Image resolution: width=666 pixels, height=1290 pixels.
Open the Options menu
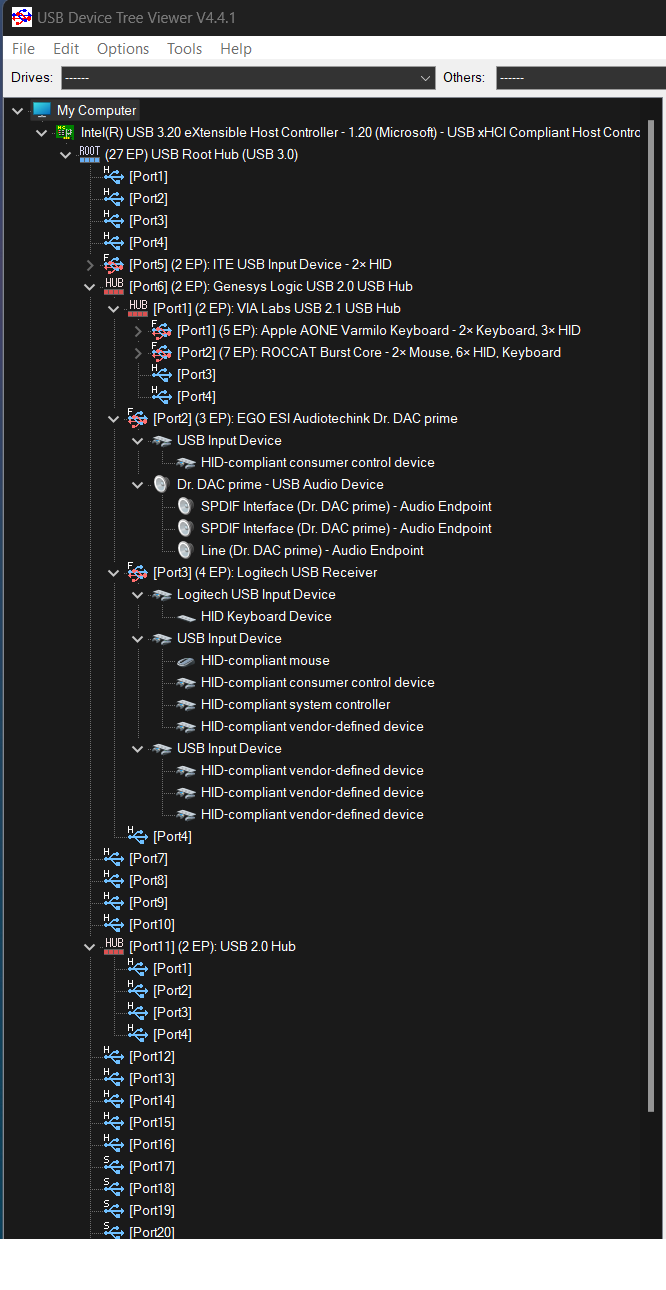123,48
